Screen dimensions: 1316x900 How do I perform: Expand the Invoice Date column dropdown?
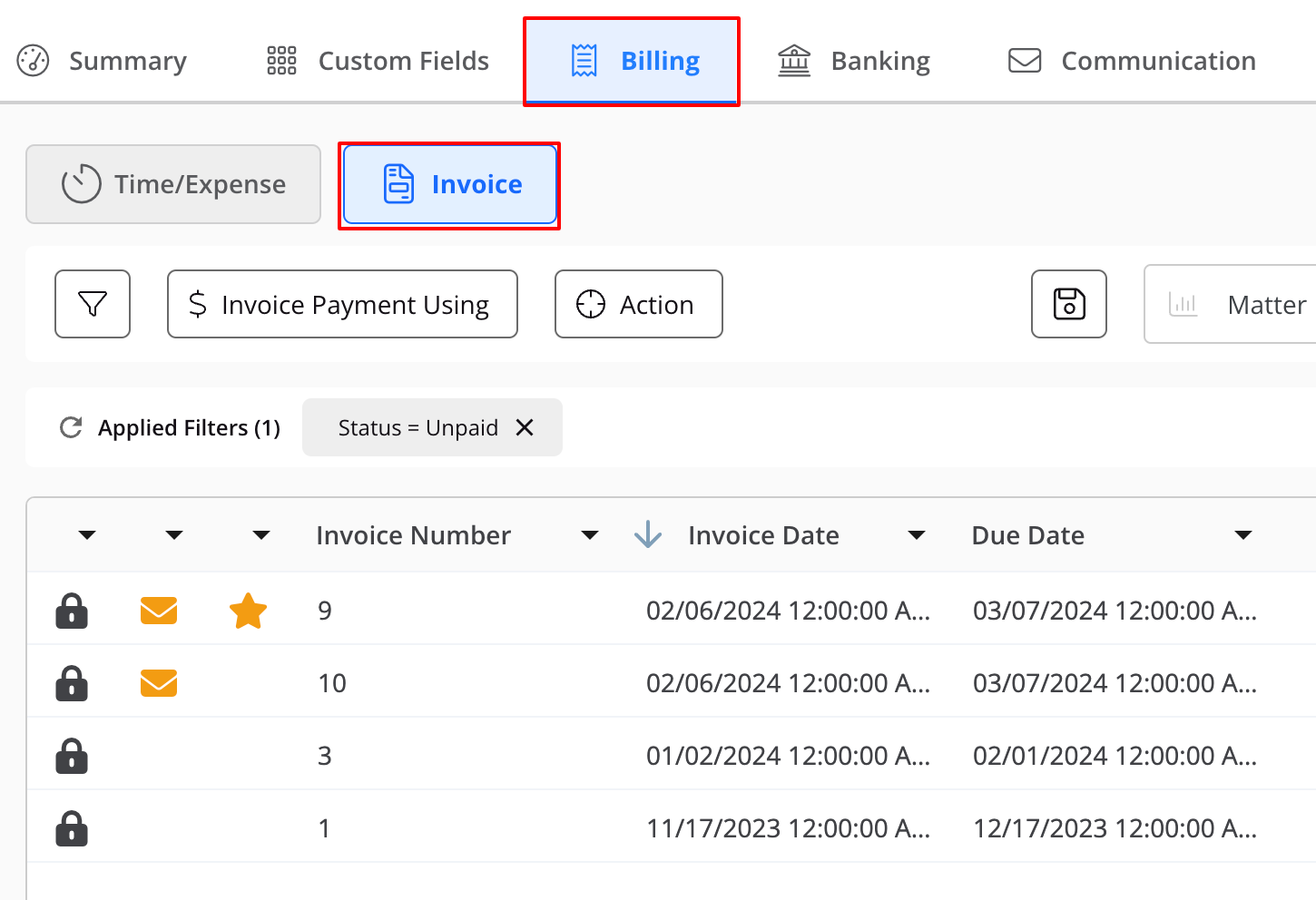pyautogui.click(x=917, y=535)
